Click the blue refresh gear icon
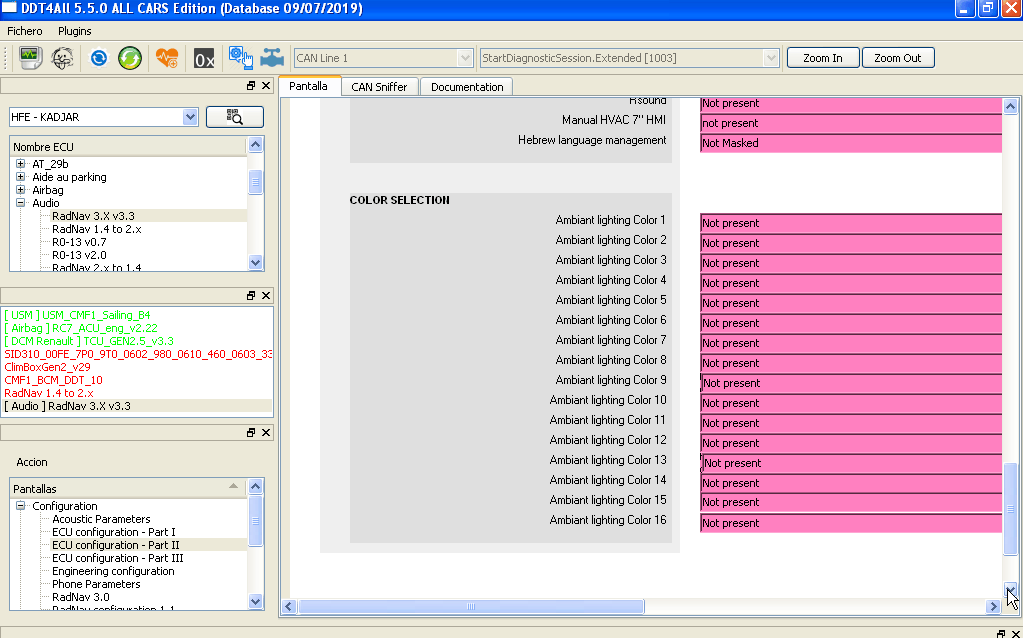 tap(99, 58)
